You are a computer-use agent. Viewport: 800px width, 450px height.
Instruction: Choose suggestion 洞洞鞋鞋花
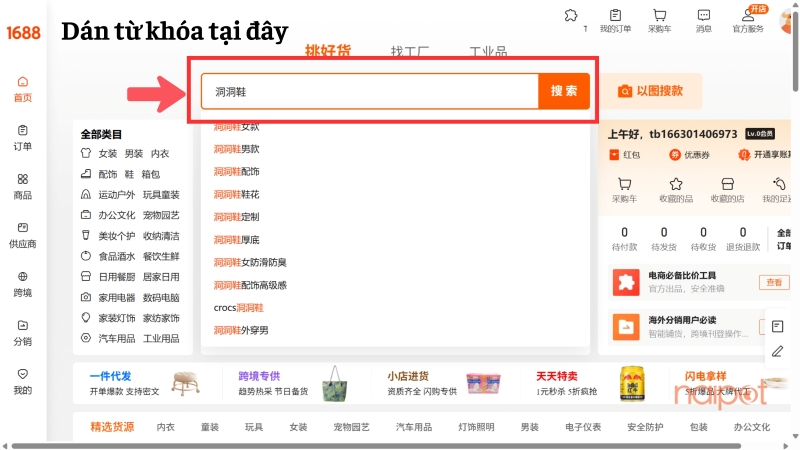coord(236,194)
